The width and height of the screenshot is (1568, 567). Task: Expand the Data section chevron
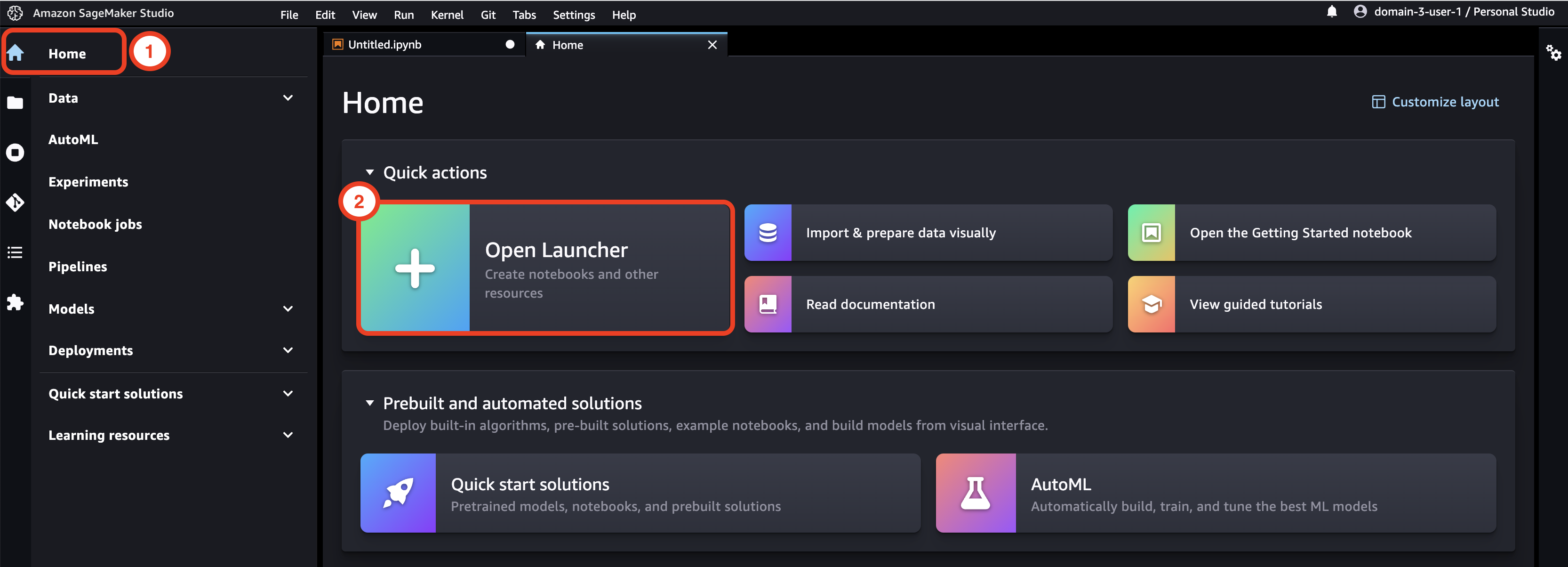[288, 98]
